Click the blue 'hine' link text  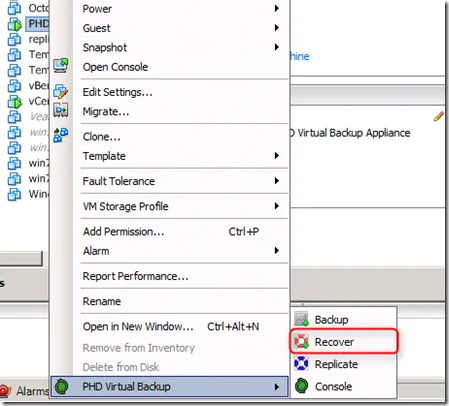(x=300, y=56)
